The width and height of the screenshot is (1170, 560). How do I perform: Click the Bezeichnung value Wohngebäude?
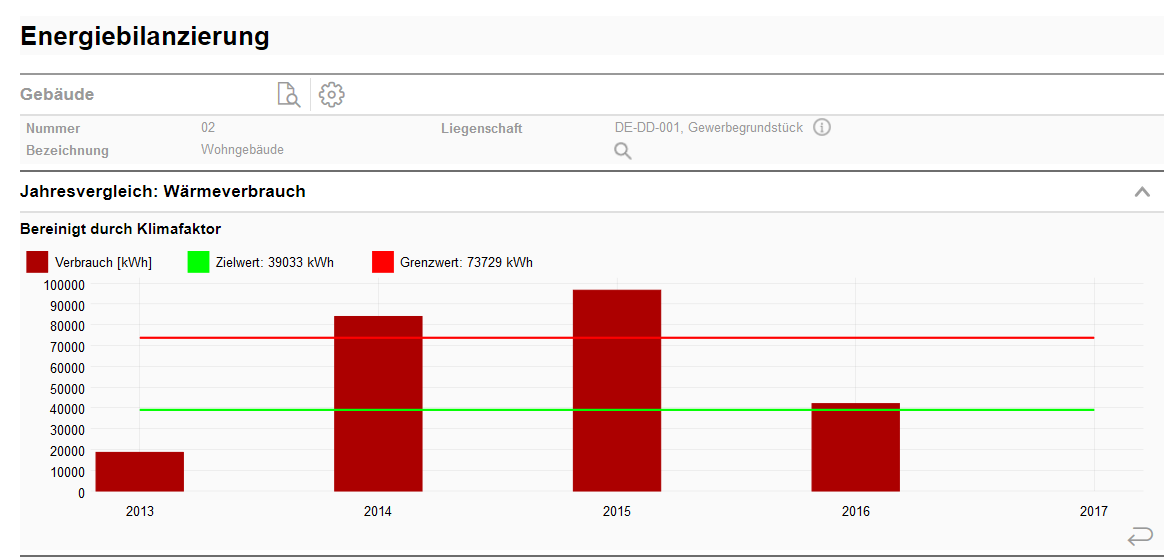tap(242, 150)
